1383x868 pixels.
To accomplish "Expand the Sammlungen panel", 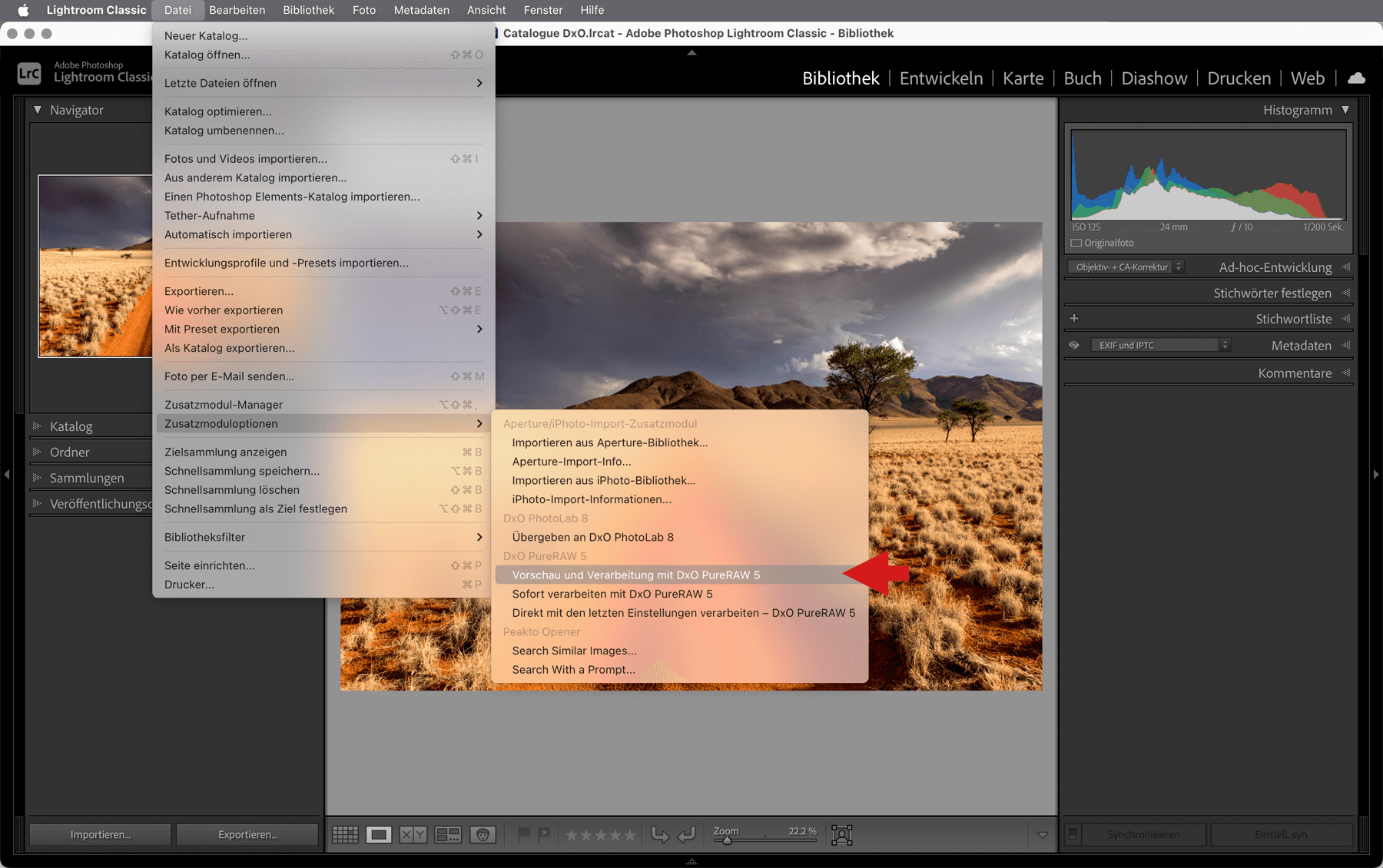I will [37, 477].
